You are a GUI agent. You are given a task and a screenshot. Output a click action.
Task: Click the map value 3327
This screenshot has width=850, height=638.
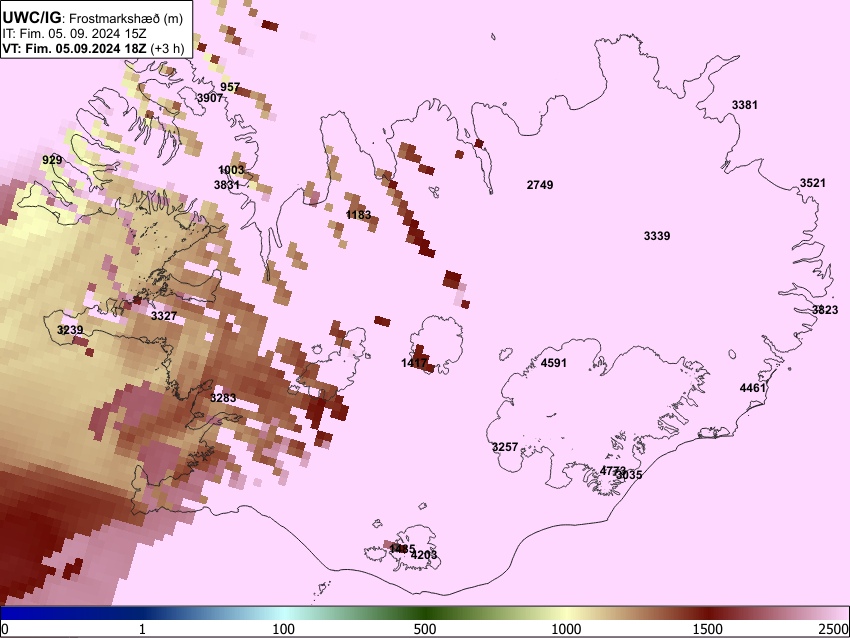tap(164, 316)
